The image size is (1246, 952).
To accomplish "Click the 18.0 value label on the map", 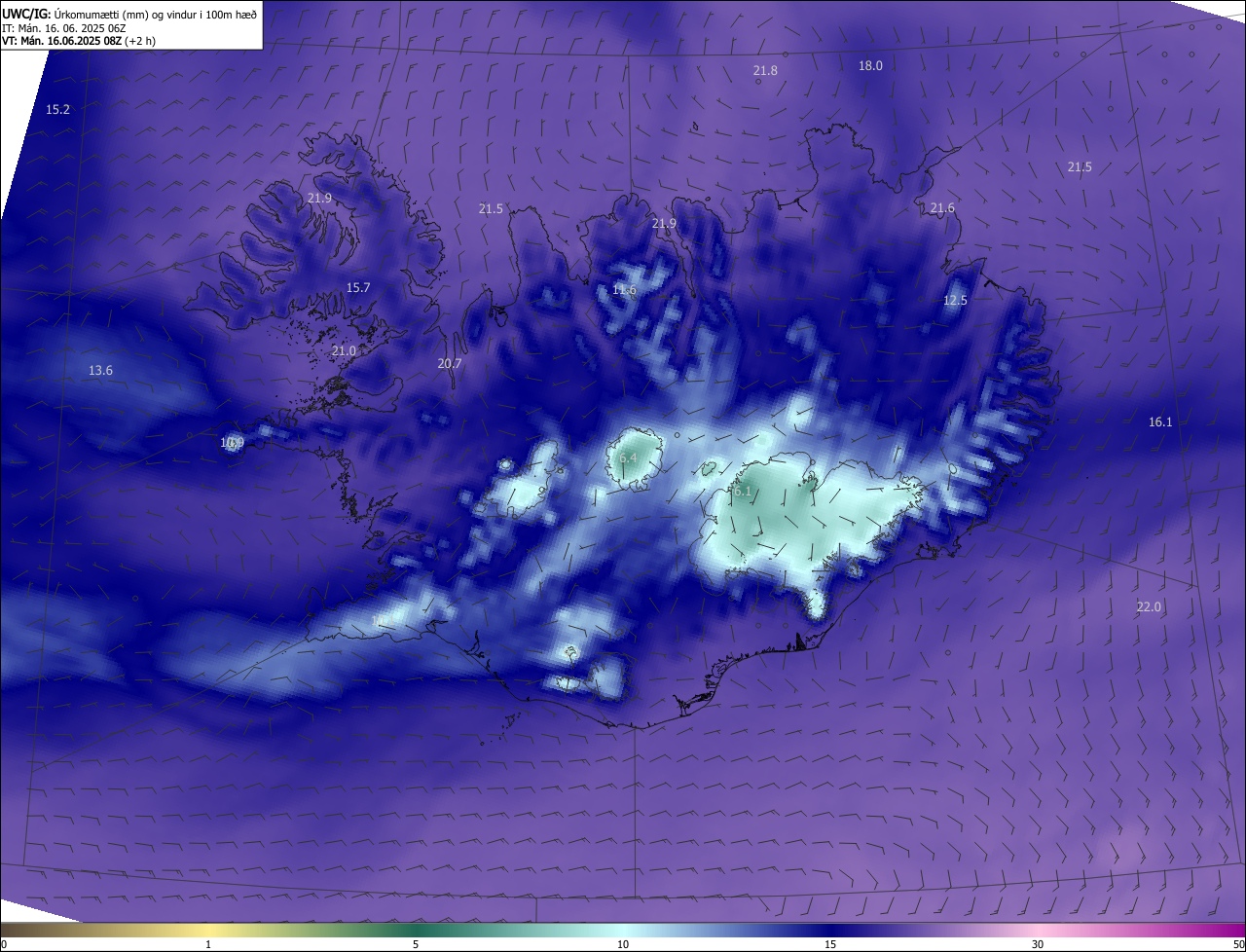I will point(870,66).
